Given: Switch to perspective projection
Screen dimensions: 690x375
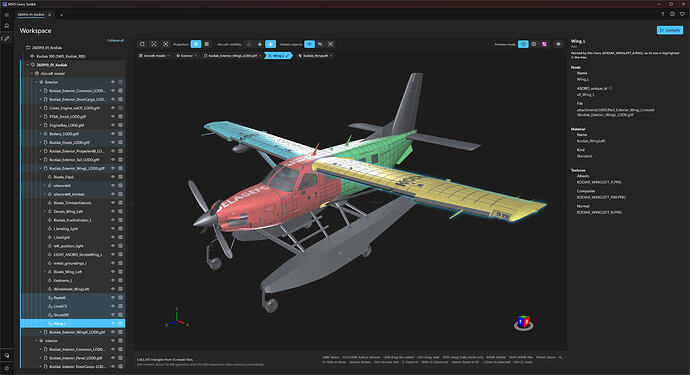Looking at the screenshot, I should pyautogui.click(x=196, y=44).
